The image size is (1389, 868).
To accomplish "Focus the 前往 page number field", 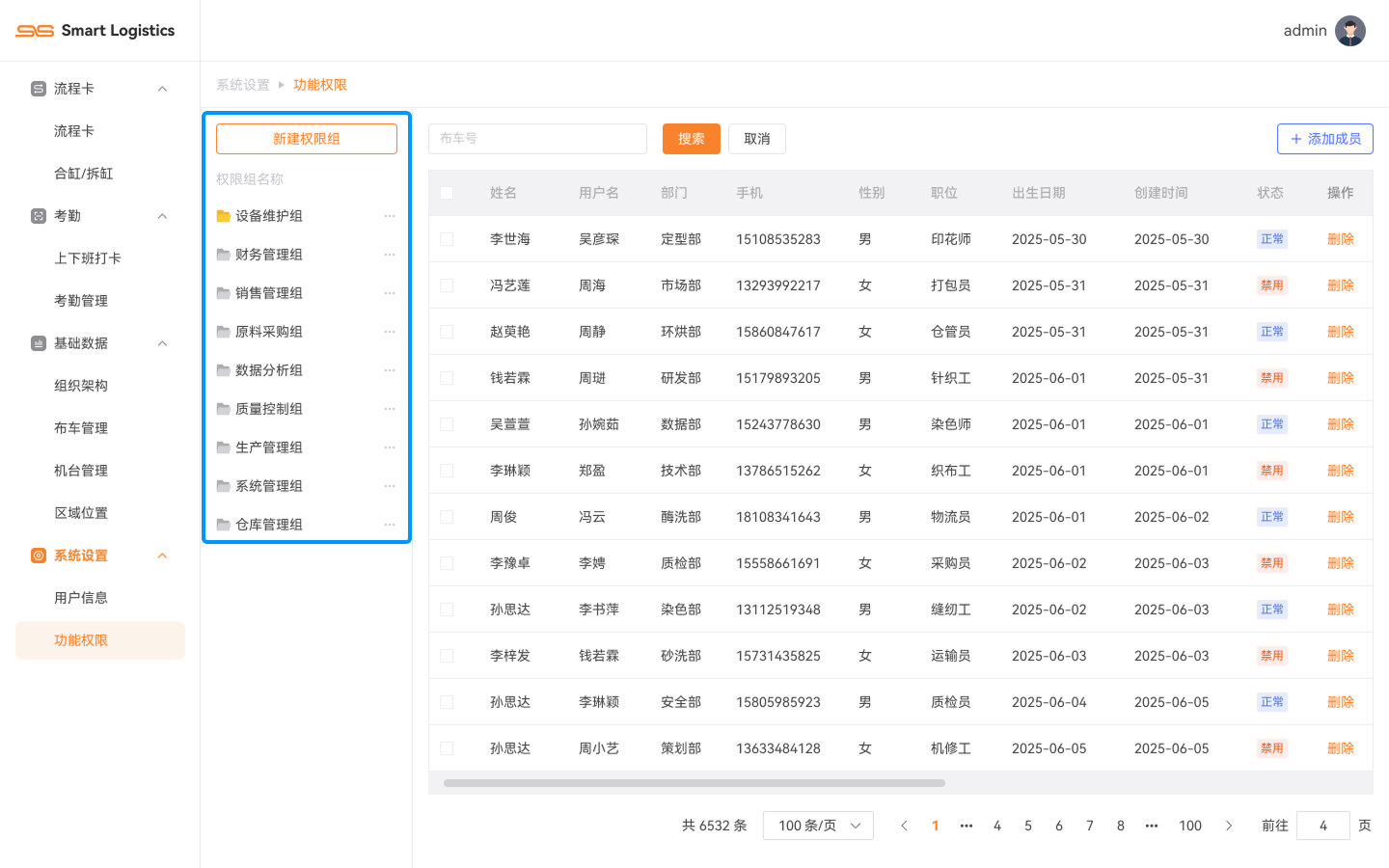I will click(x=1323, y=826).
